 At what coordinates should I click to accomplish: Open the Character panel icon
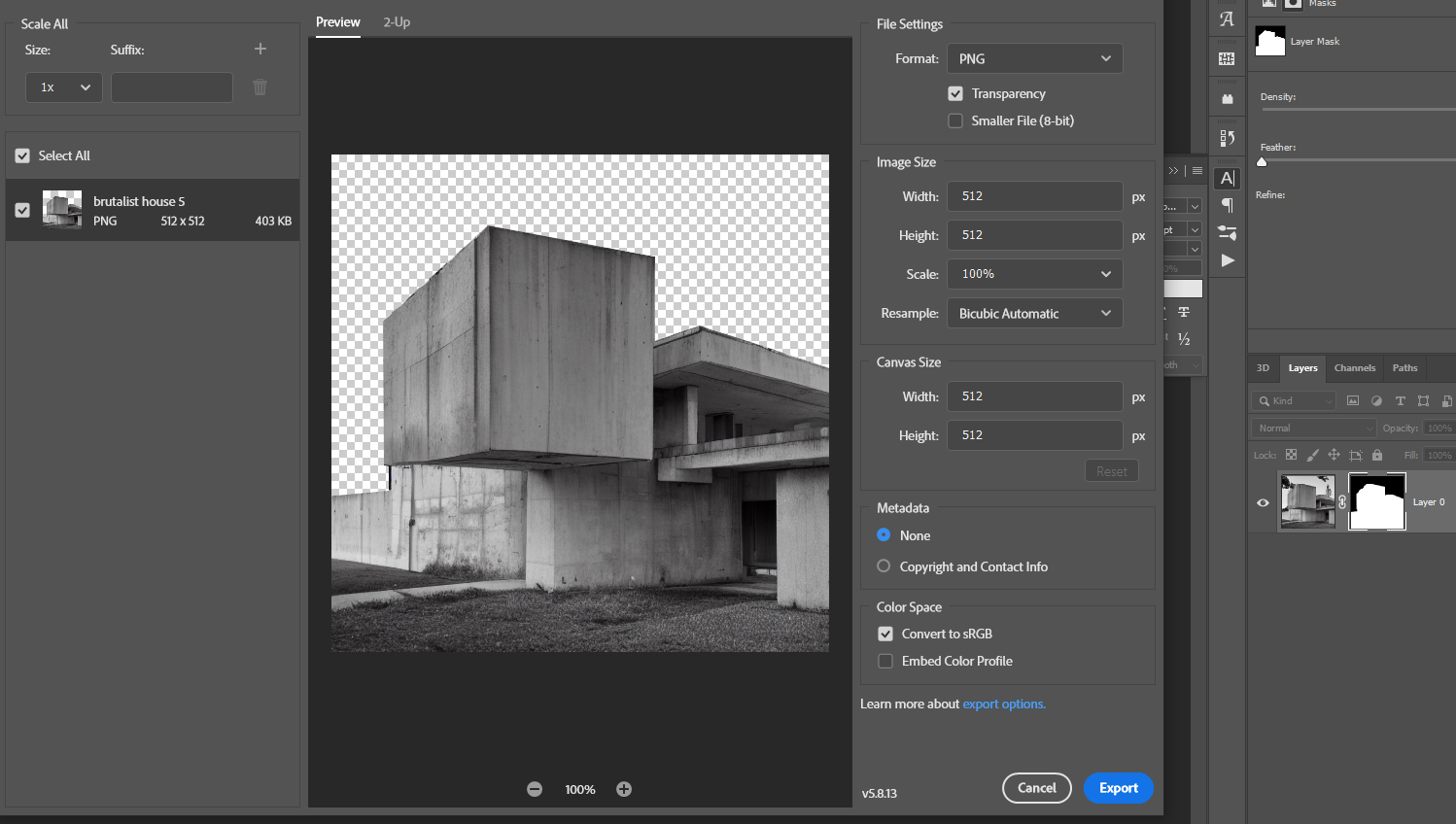pos(1228,178)
